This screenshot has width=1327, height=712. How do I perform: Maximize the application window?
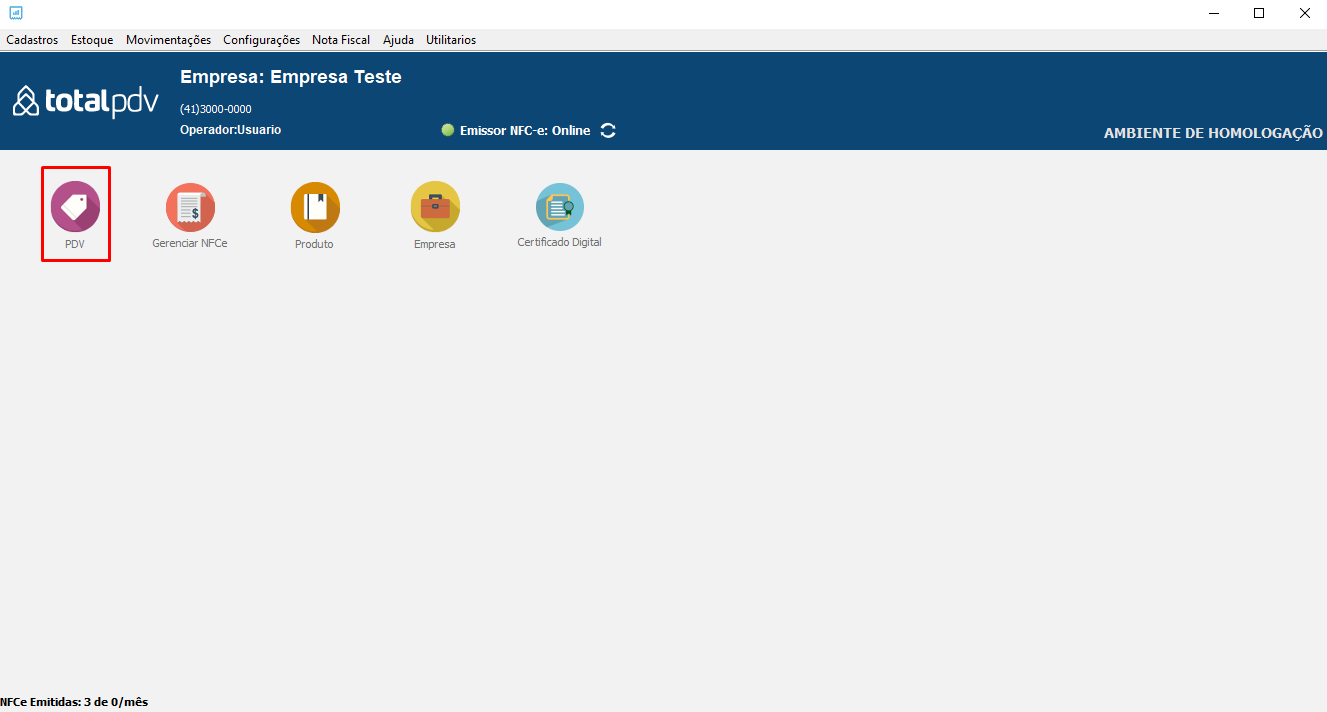[1259, 13]
